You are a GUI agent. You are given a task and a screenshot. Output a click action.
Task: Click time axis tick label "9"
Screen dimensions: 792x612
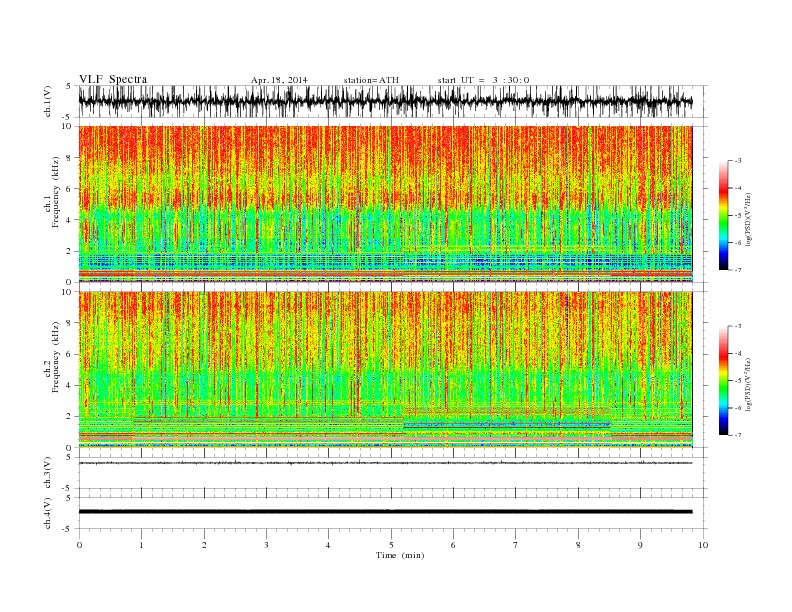coord(640,545)
